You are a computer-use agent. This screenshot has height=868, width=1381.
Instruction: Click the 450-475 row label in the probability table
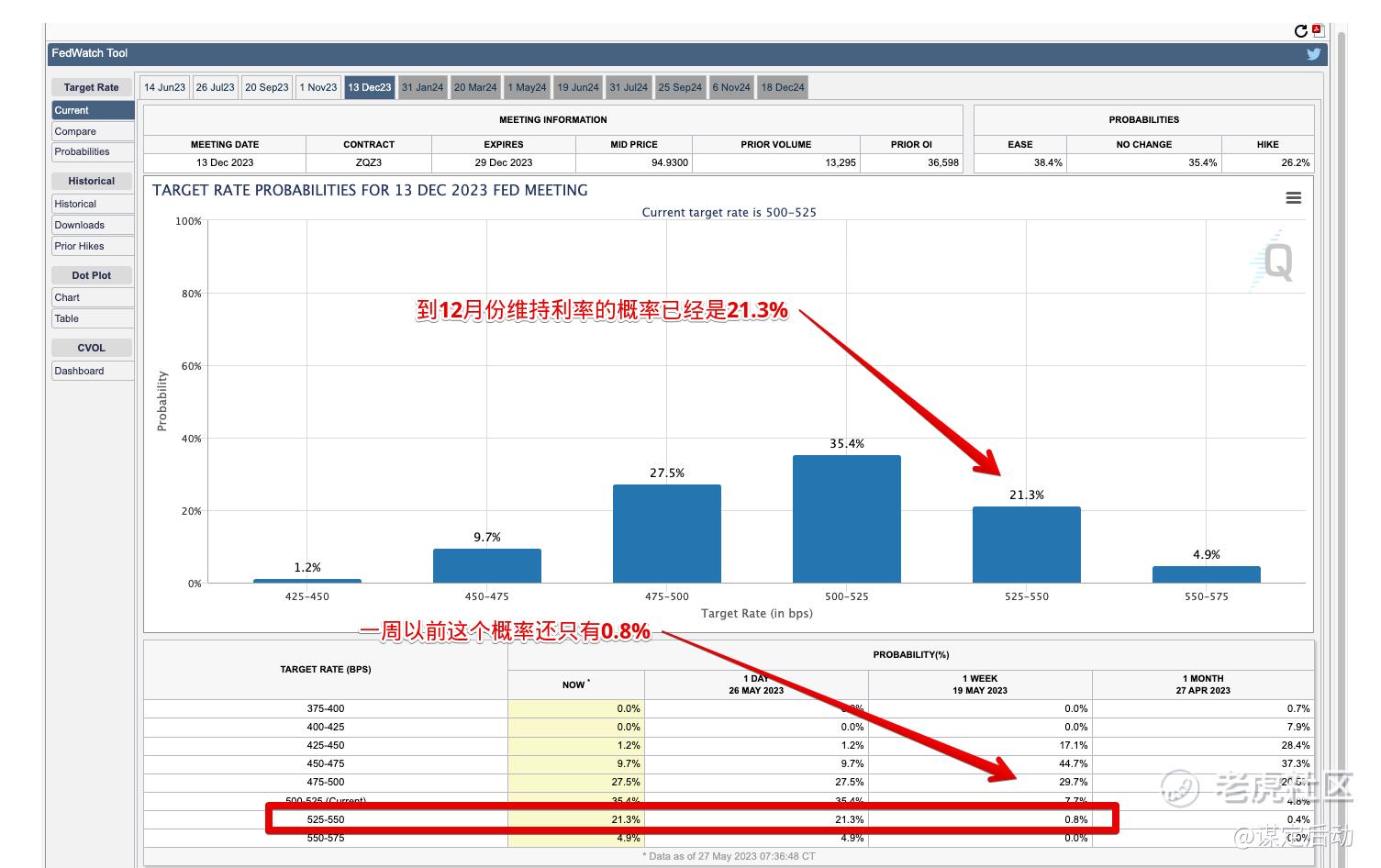(x=326, y=763)
